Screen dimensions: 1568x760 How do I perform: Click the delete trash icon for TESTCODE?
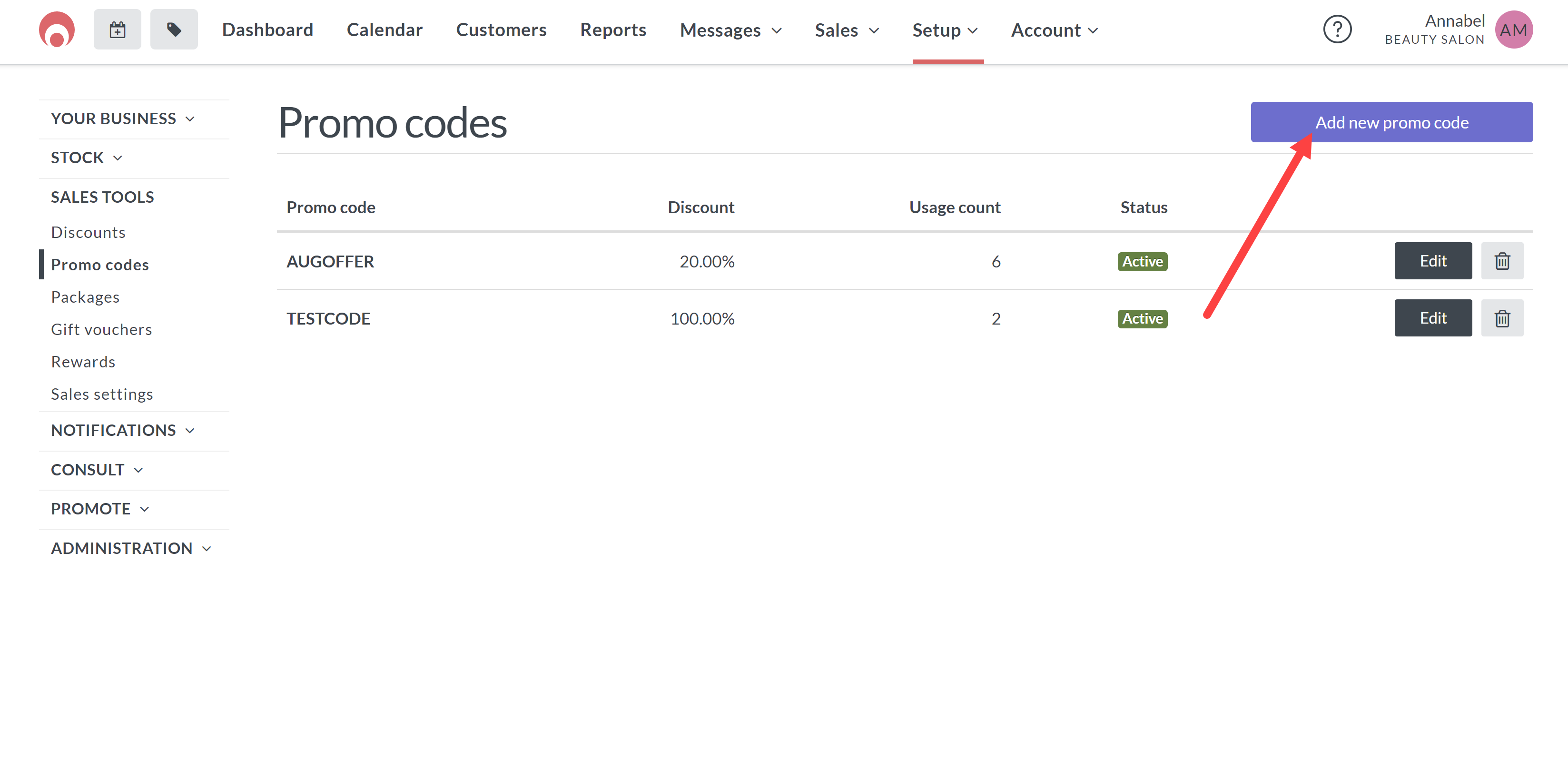coord(1502,318)
